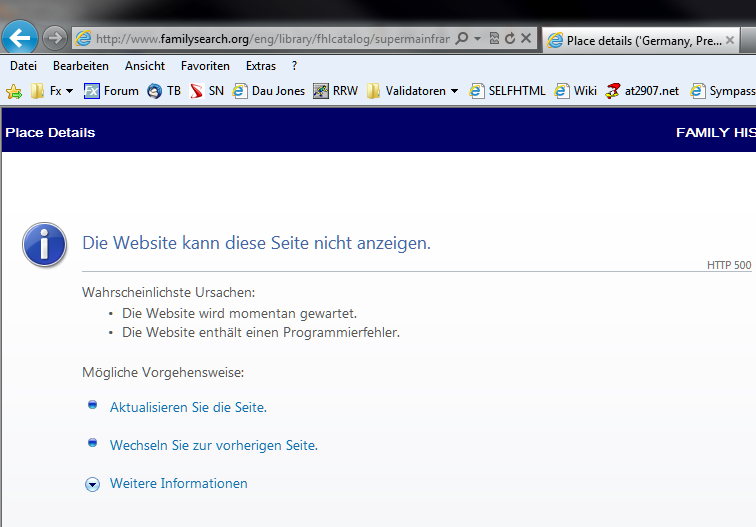Open the Favoriten menu
Image resolution: width=756 pixels, height=527 pixels.
pyautogui.click(x=205, y=66)
